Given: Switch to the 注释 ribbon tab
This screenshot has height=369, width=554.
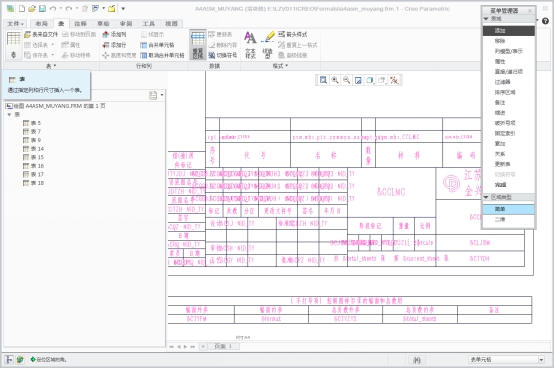Looking at the screenshot, I should 80,24.
